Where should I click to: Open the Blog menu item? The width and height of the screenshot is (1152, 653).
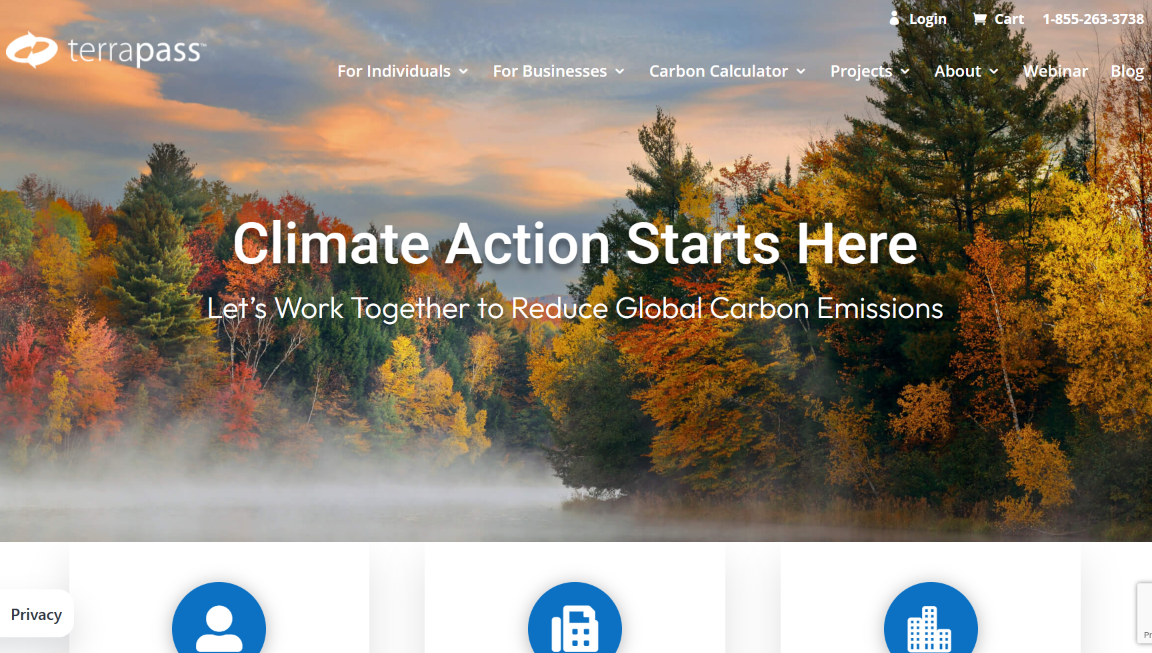(x=1127, y=71)
